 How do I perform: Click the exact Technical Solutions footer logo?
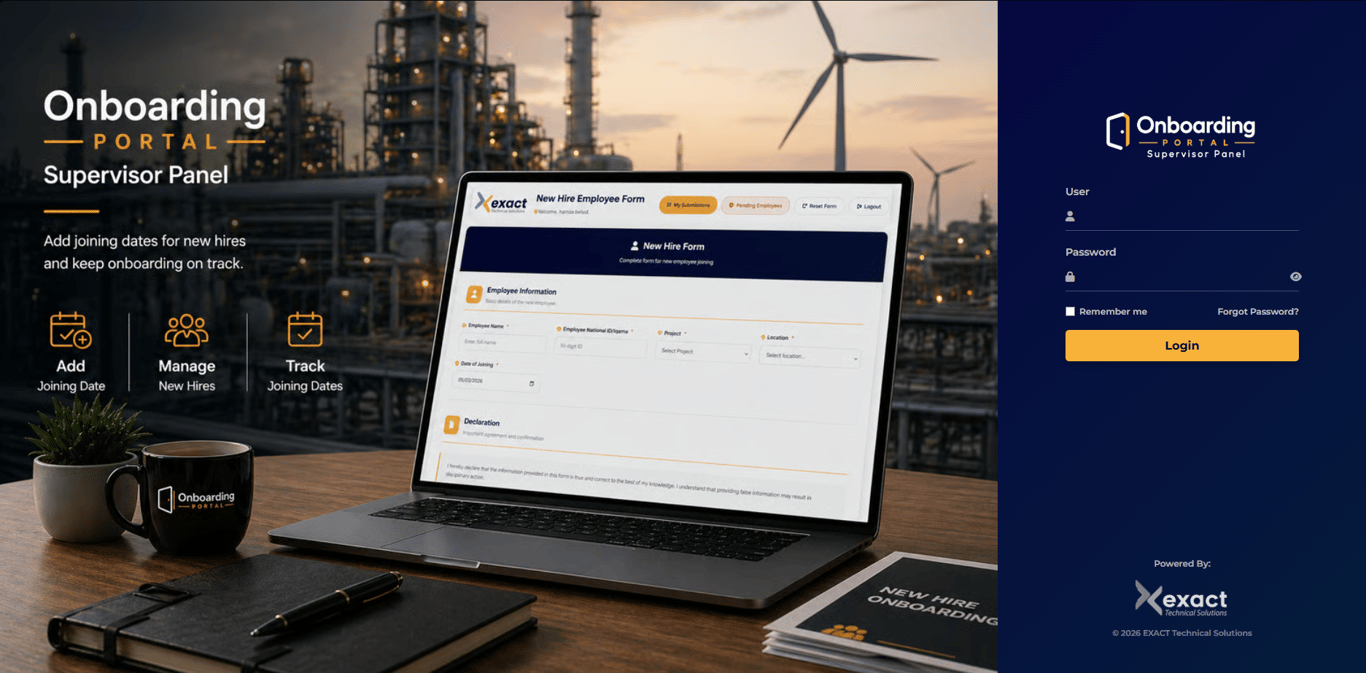click(1181, 598)
